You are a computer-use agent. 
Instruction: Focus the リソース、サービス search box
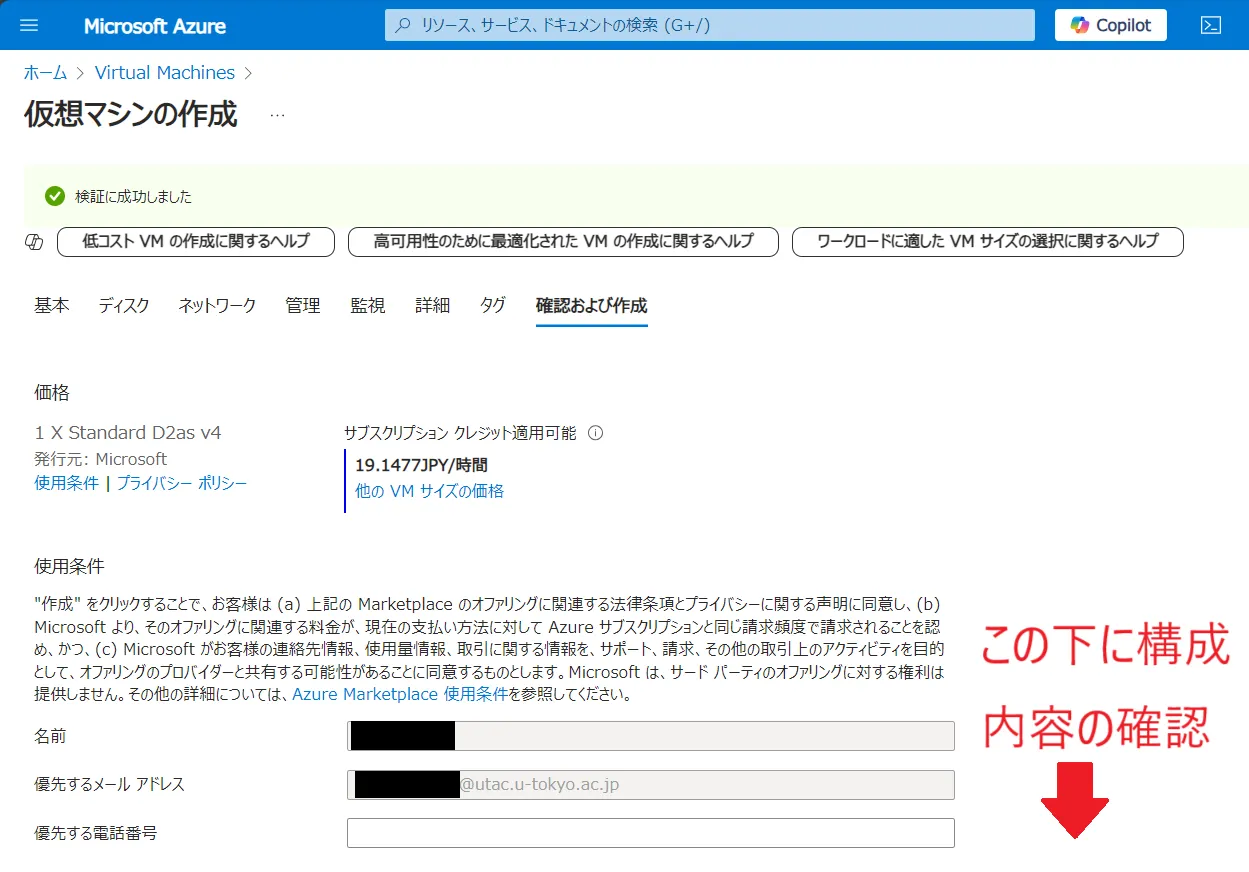click(x=709, y=25)
